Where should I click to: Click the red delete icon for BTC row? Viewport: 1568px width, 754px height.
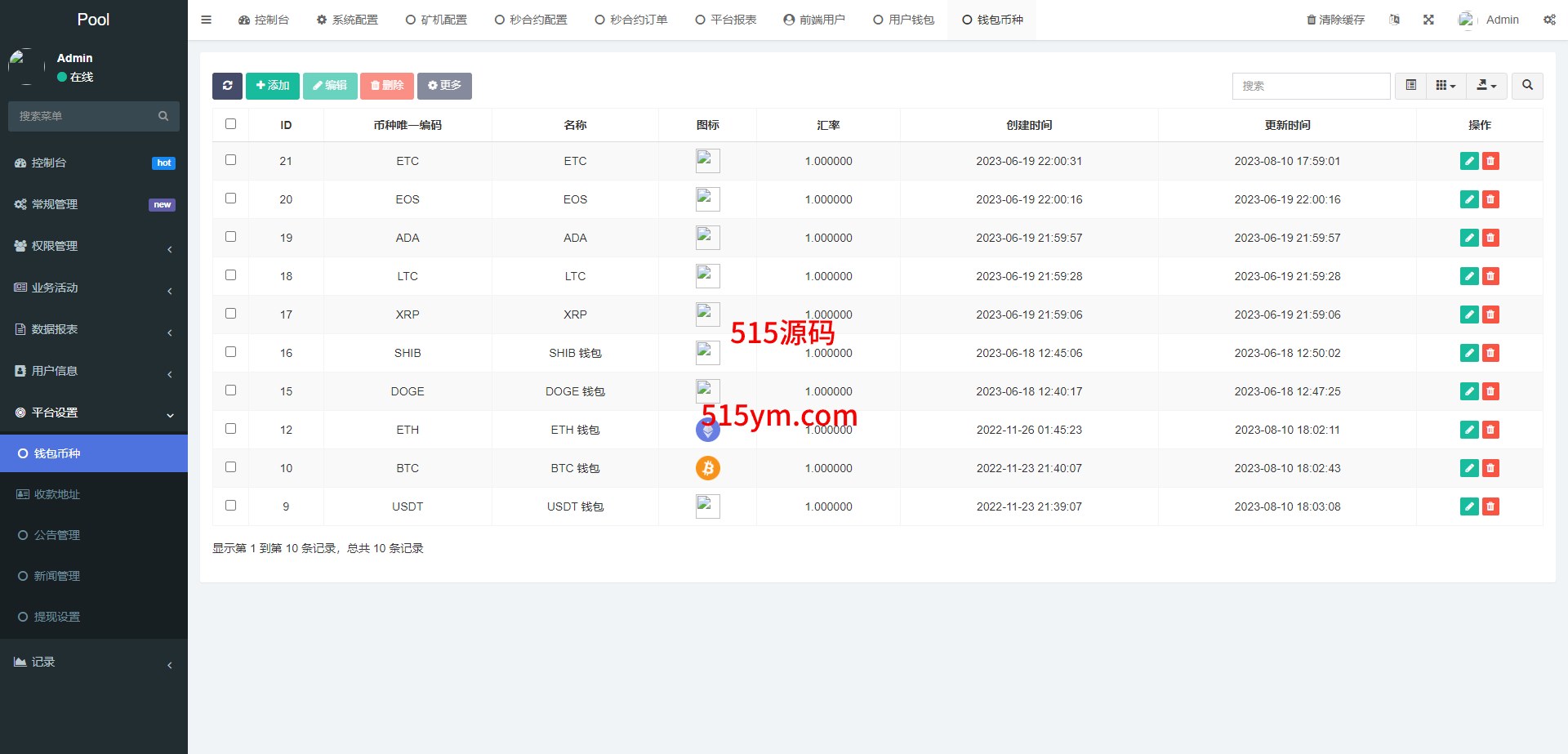1490,468
